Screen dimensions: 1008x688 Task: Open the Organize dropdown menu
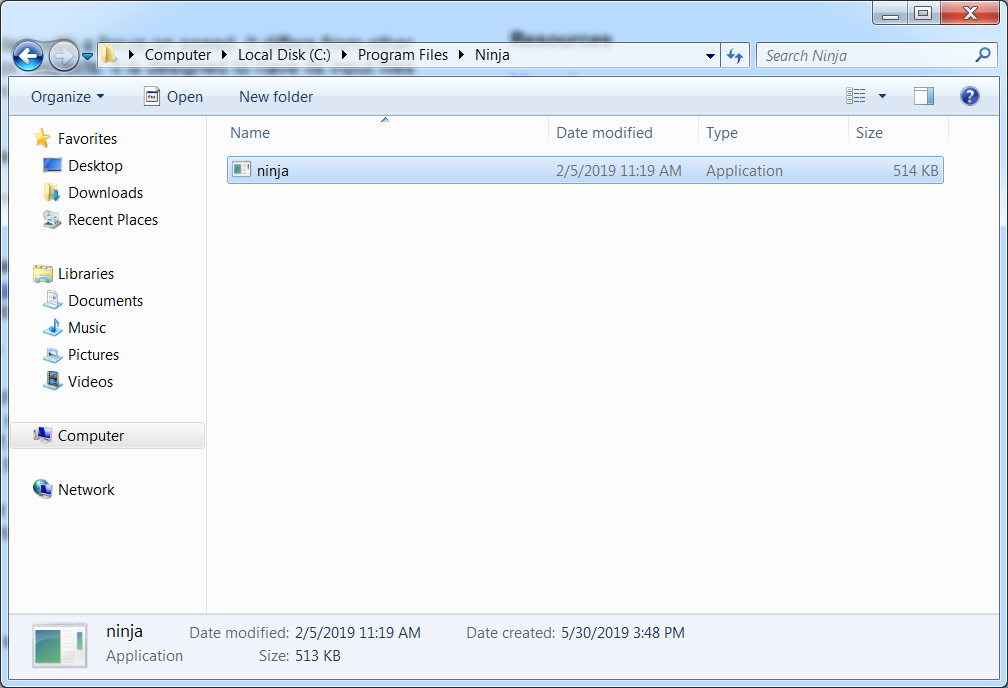coord(67,97)
